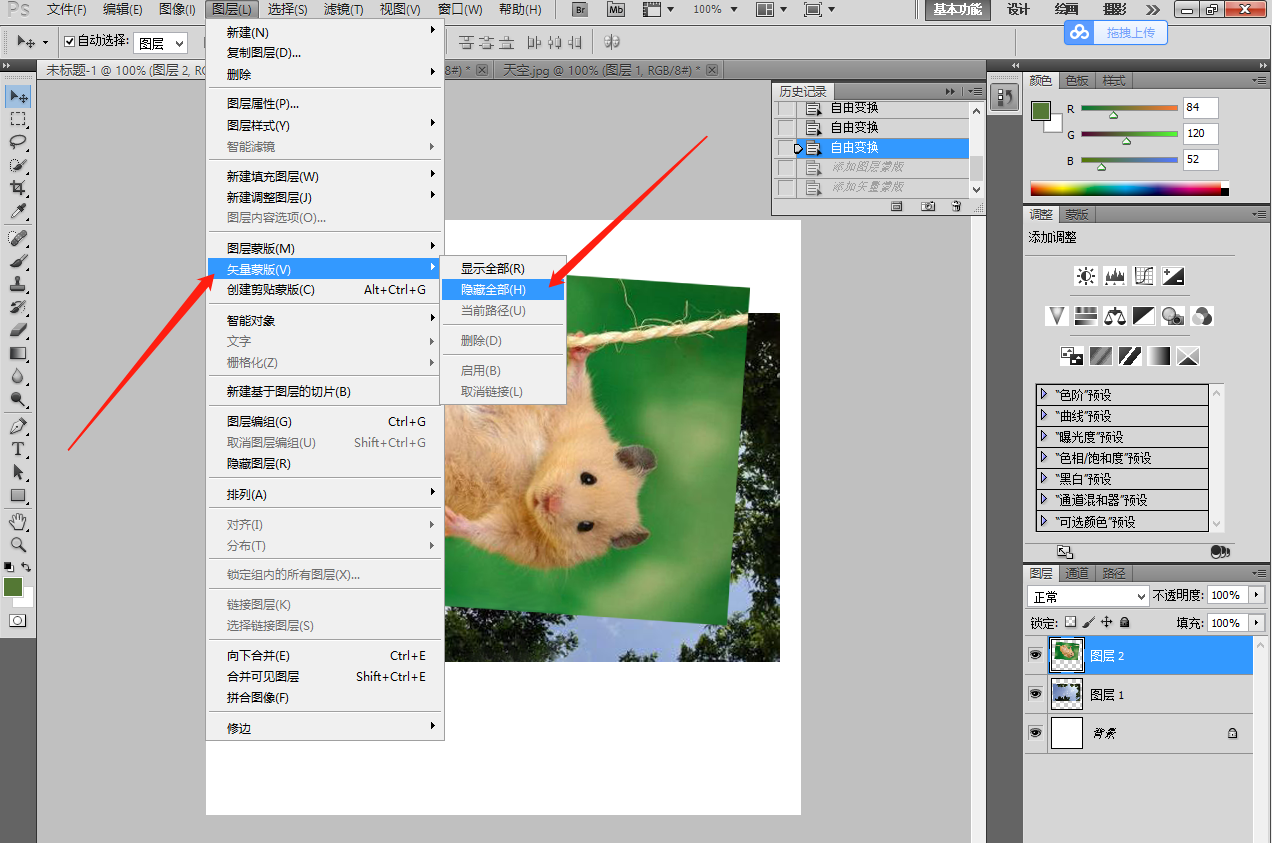
Task: Select the Crop tool
Action: [18, 188]
